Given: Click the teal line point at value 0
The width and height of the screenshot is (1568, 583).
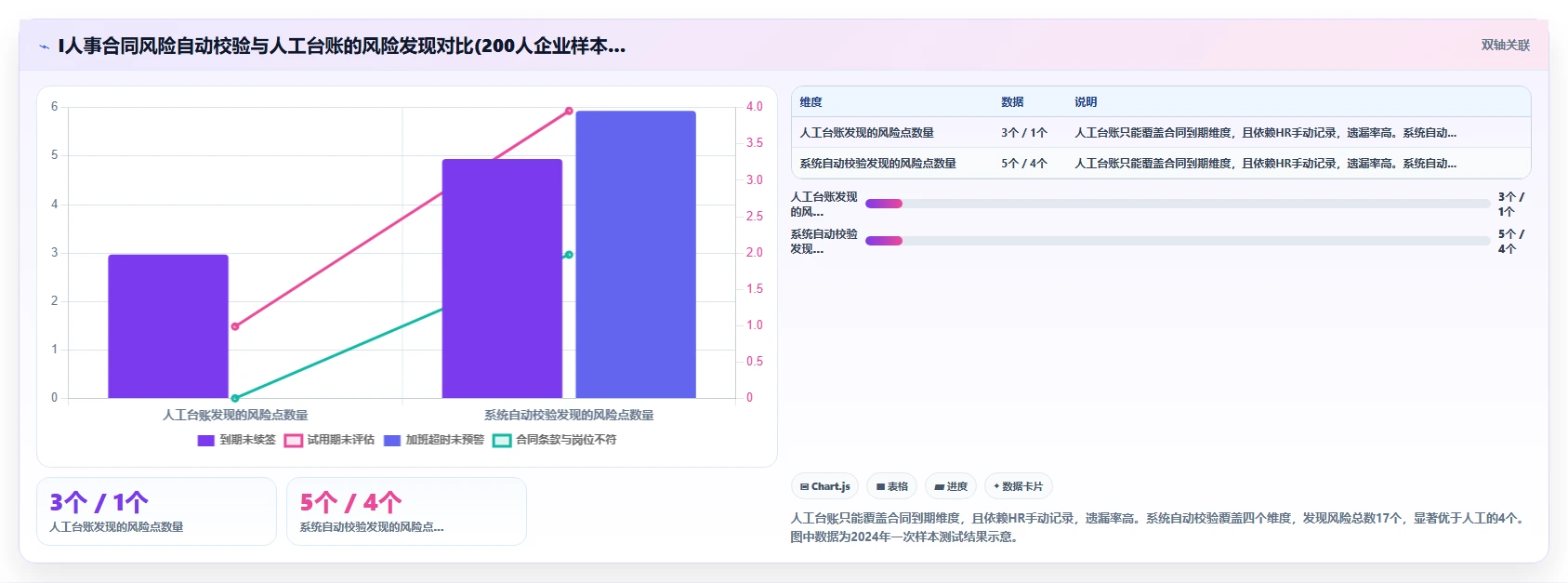Looking at the screenshot, I should pos(235,398).
